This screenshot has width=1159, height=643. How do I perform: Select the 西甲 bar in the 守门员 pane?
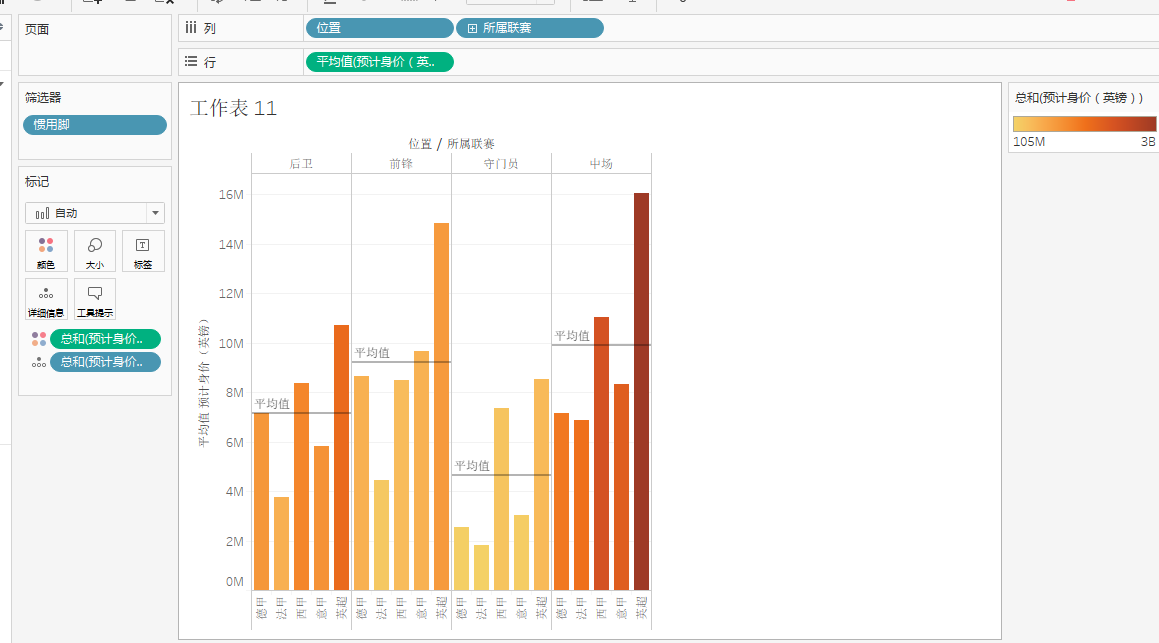pyautogui.click(x=501, y=499)
